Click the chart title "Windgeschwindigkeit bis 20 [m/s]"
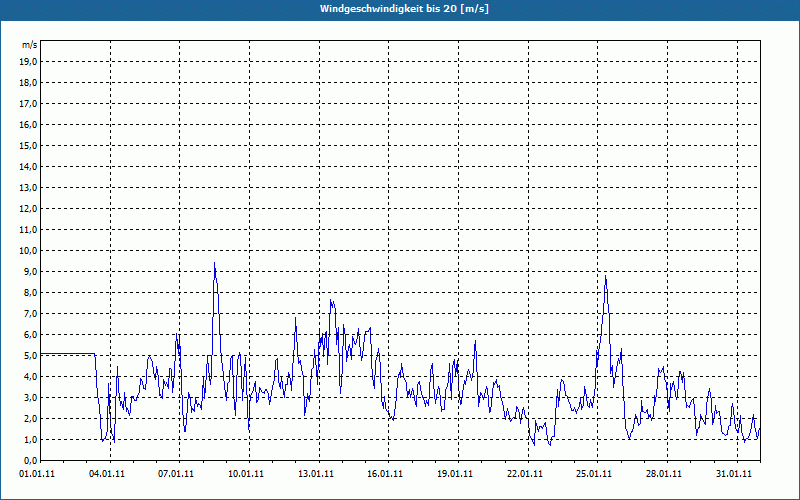 (404, 9)
